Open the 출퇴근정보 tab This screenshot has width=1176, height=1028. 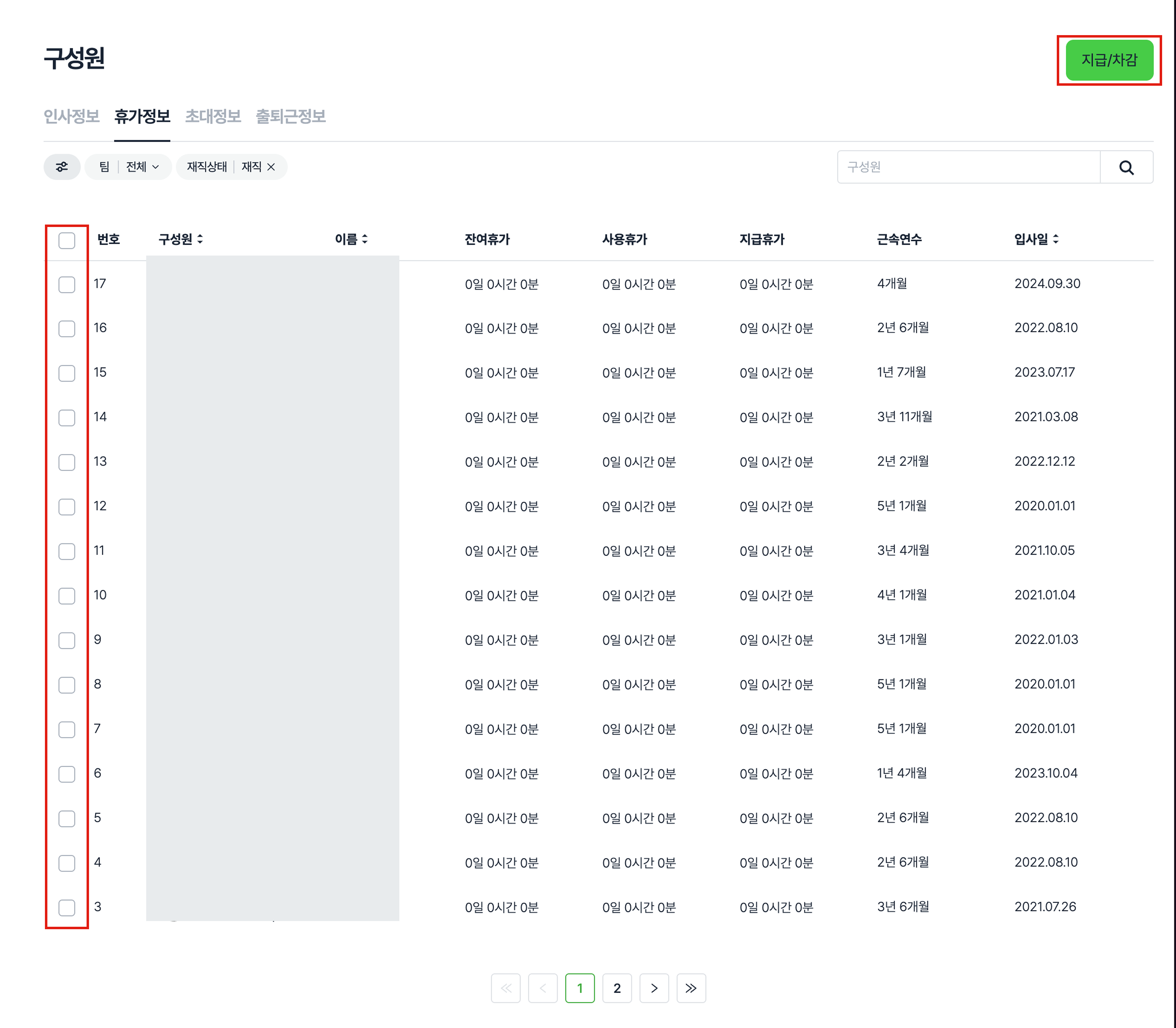(290, 116)
